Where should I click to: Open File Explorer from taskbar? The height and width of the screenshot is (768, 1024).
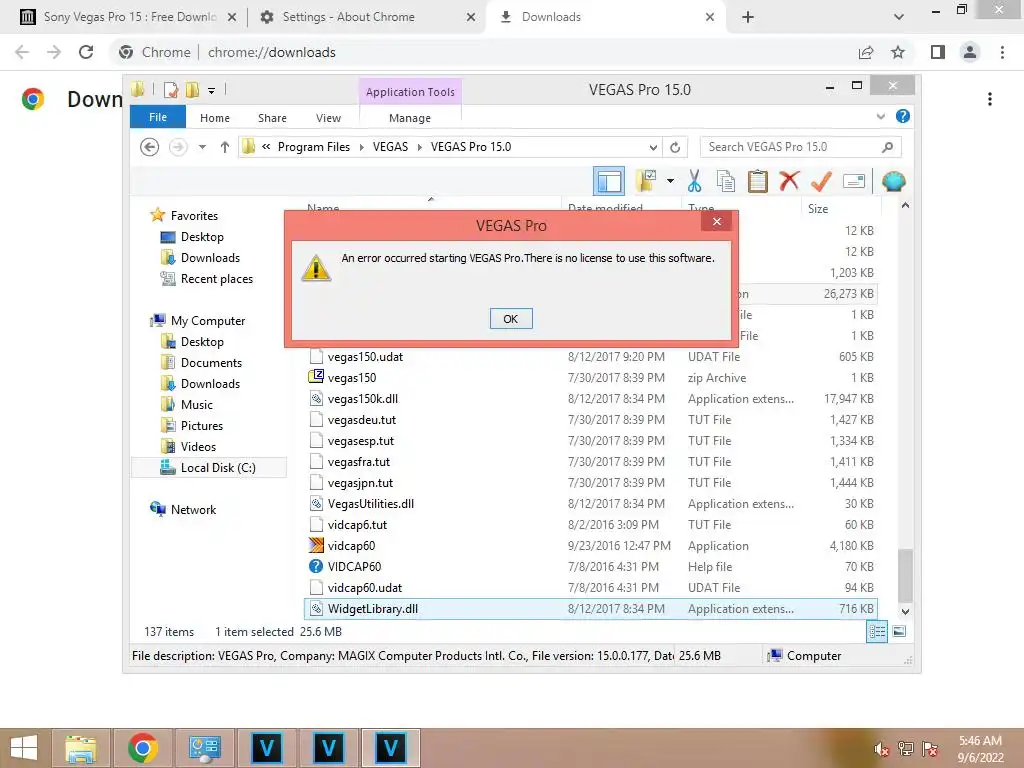(80, 748)
